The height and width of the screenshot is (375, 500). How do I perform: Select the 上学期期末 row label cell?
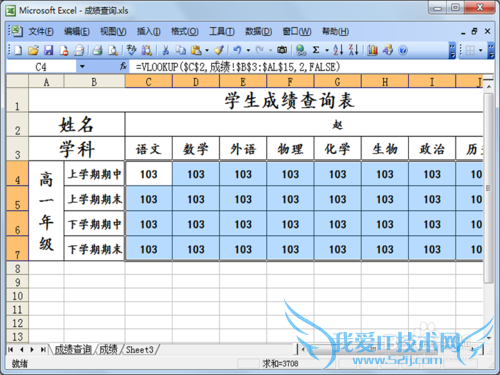[94, 199]
